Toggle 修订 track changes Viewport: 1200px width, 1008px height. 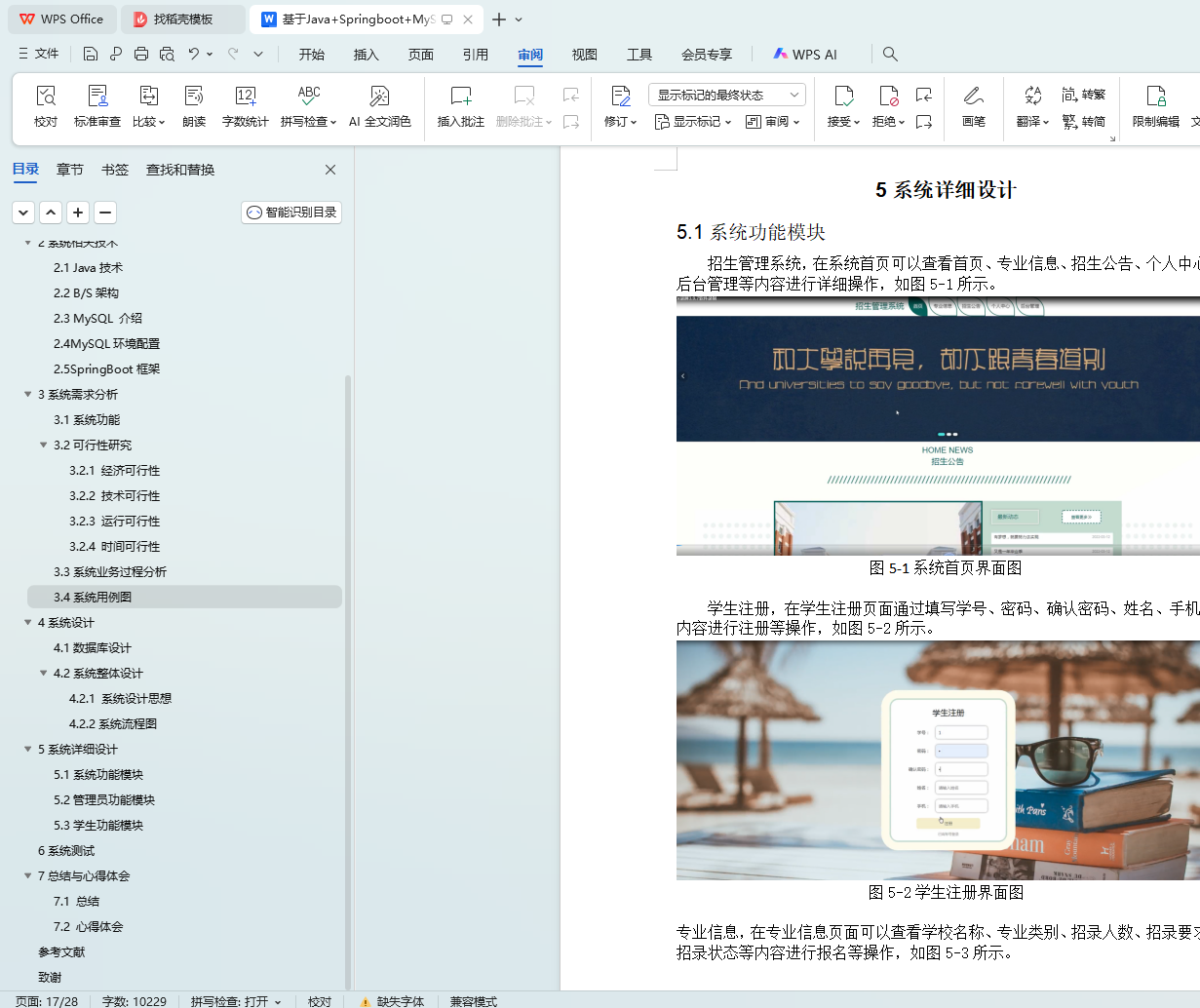620,106
